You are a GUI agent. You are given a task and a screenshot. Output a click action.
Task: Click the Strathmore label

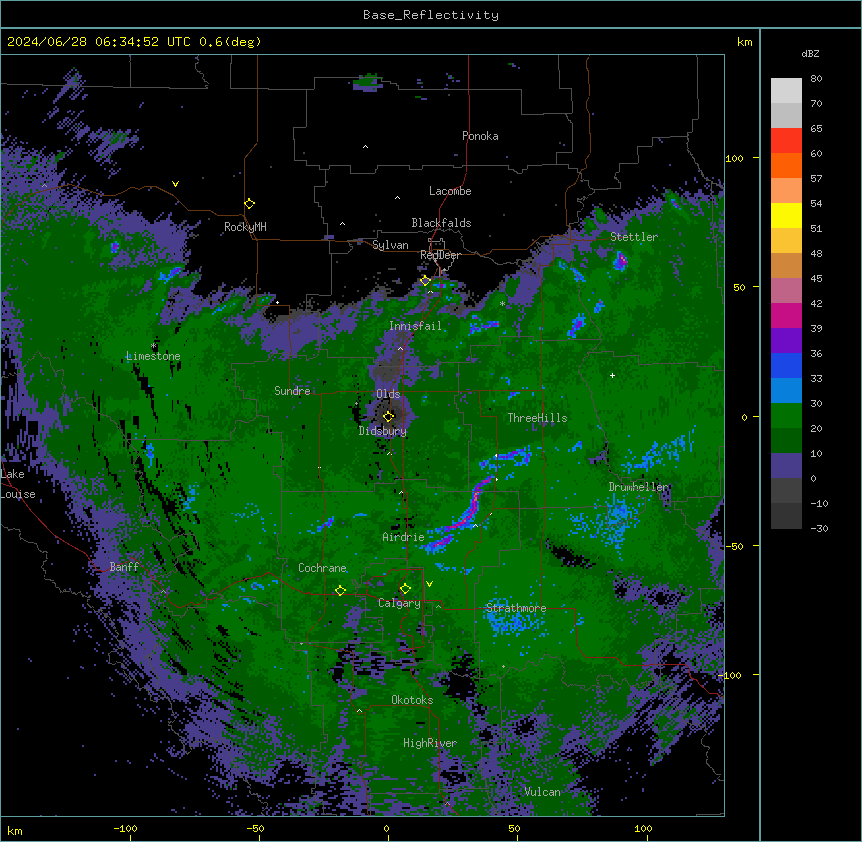point(516,608)
